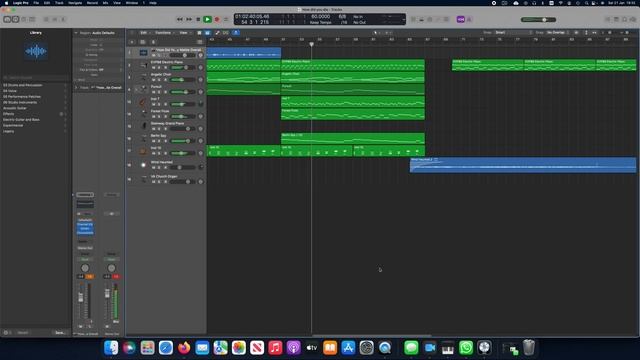Click the Play button in the transport

207,19
